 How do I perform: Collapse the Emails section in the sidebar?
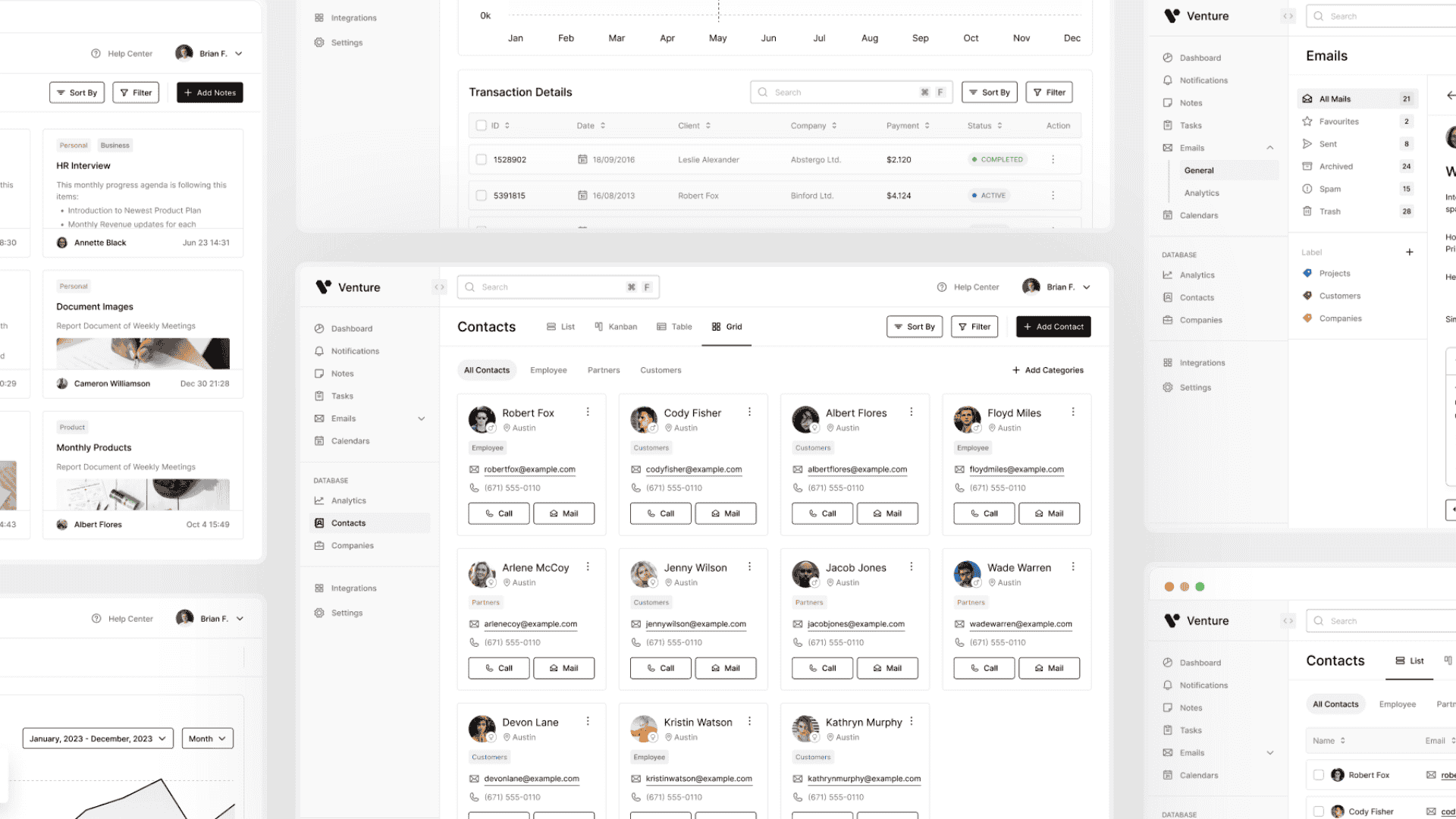click(x=422, y=418)
